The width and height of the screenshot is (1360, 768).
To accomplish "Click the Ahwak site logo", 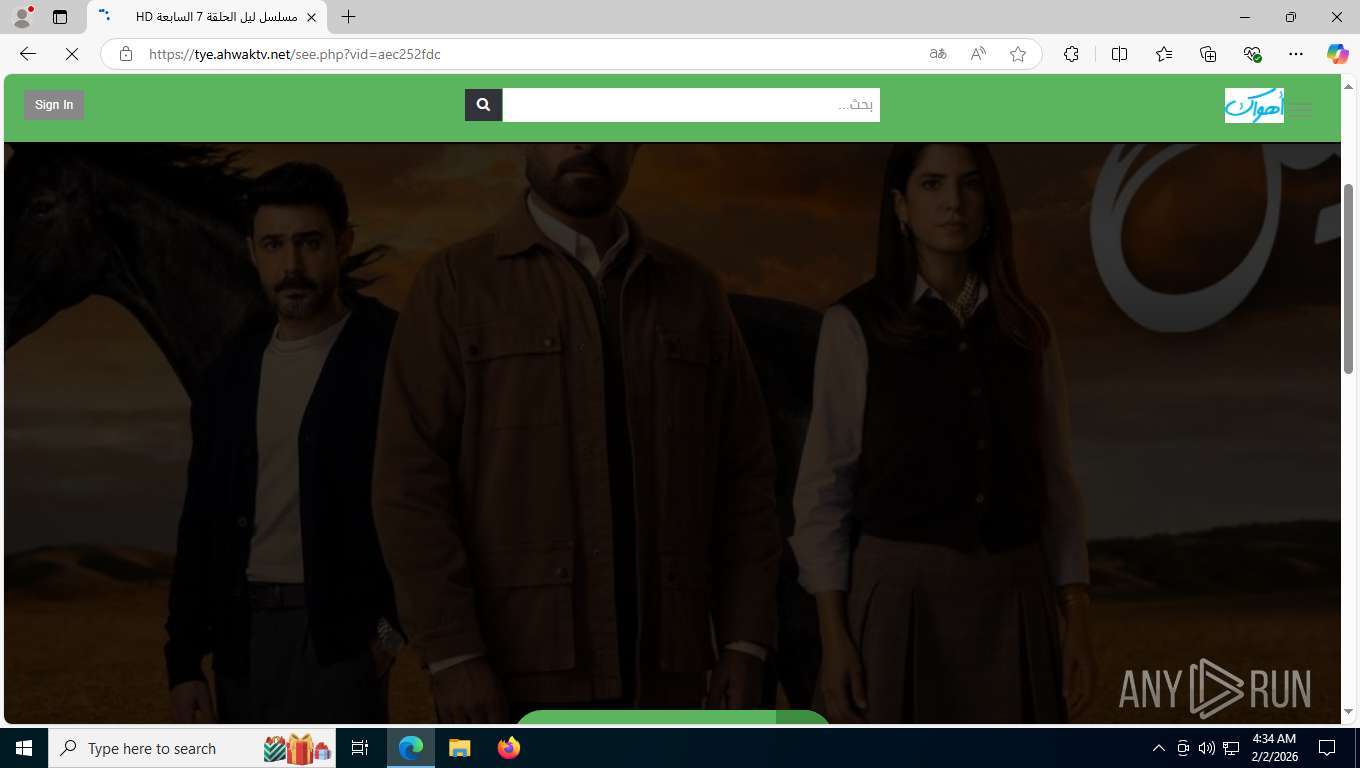I will (x=1254, y=105).
